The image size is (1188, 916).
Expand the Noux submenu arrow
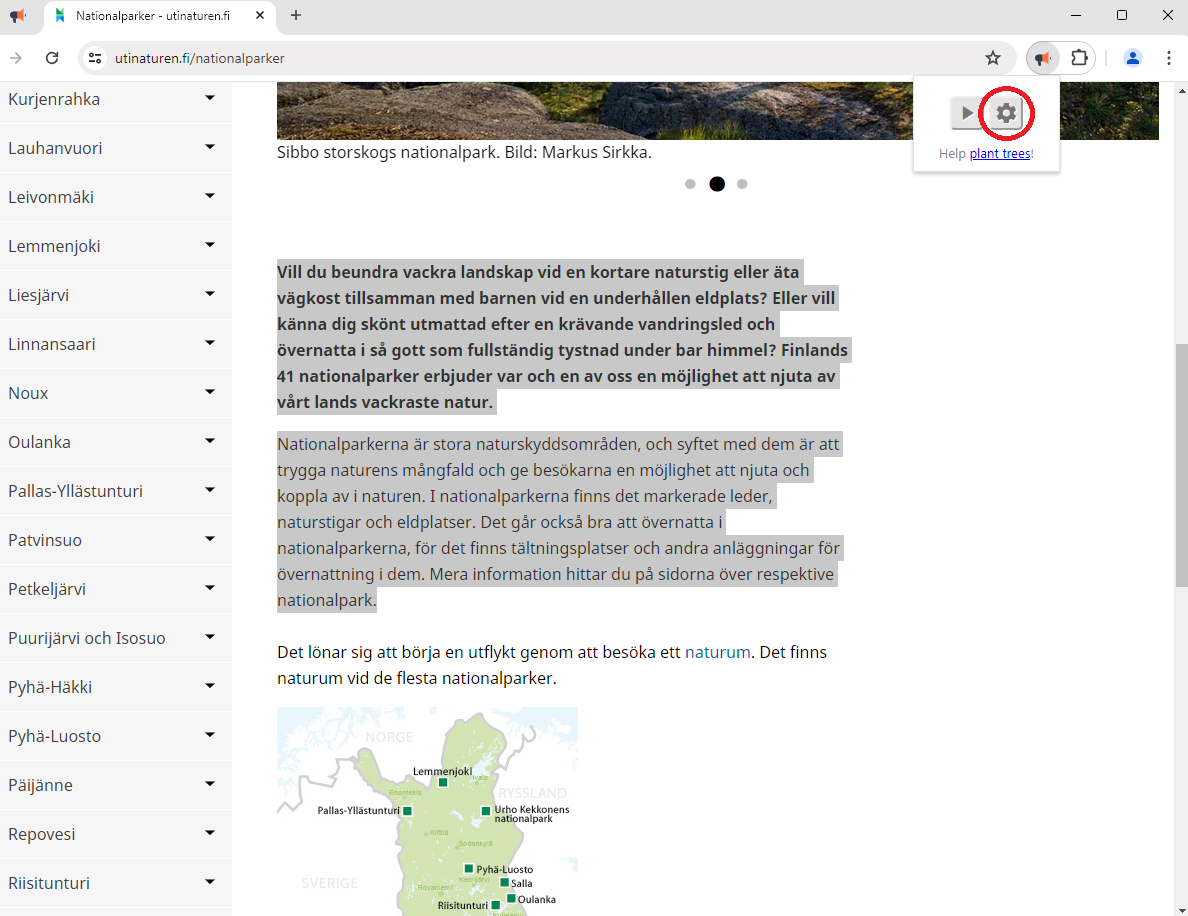(x=210, y=392)
